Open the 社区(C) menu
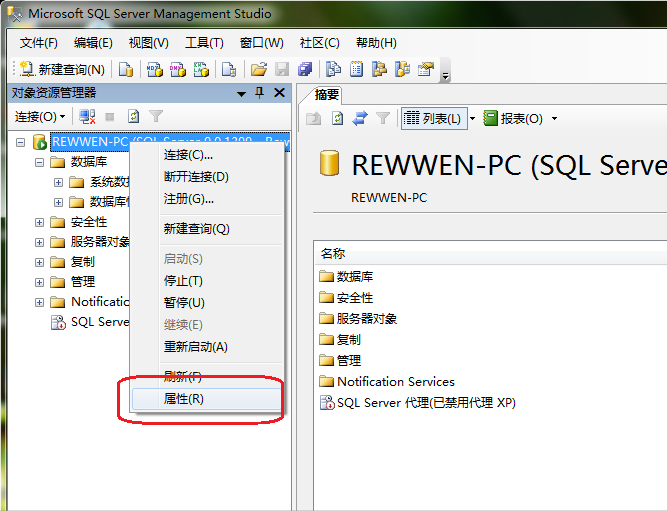This screenshot has height=511, width=667. coord(319,43)
